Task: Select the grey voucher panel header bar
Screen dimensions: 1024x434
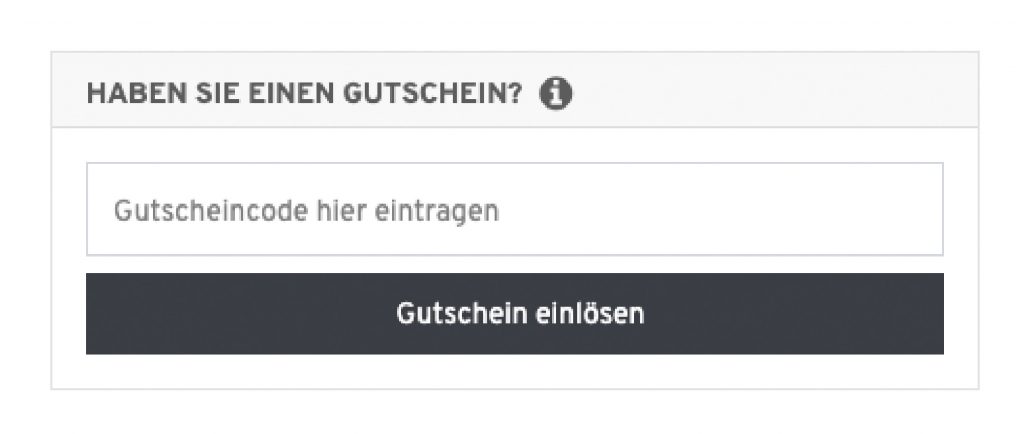Action: click(x=515, y=89)
